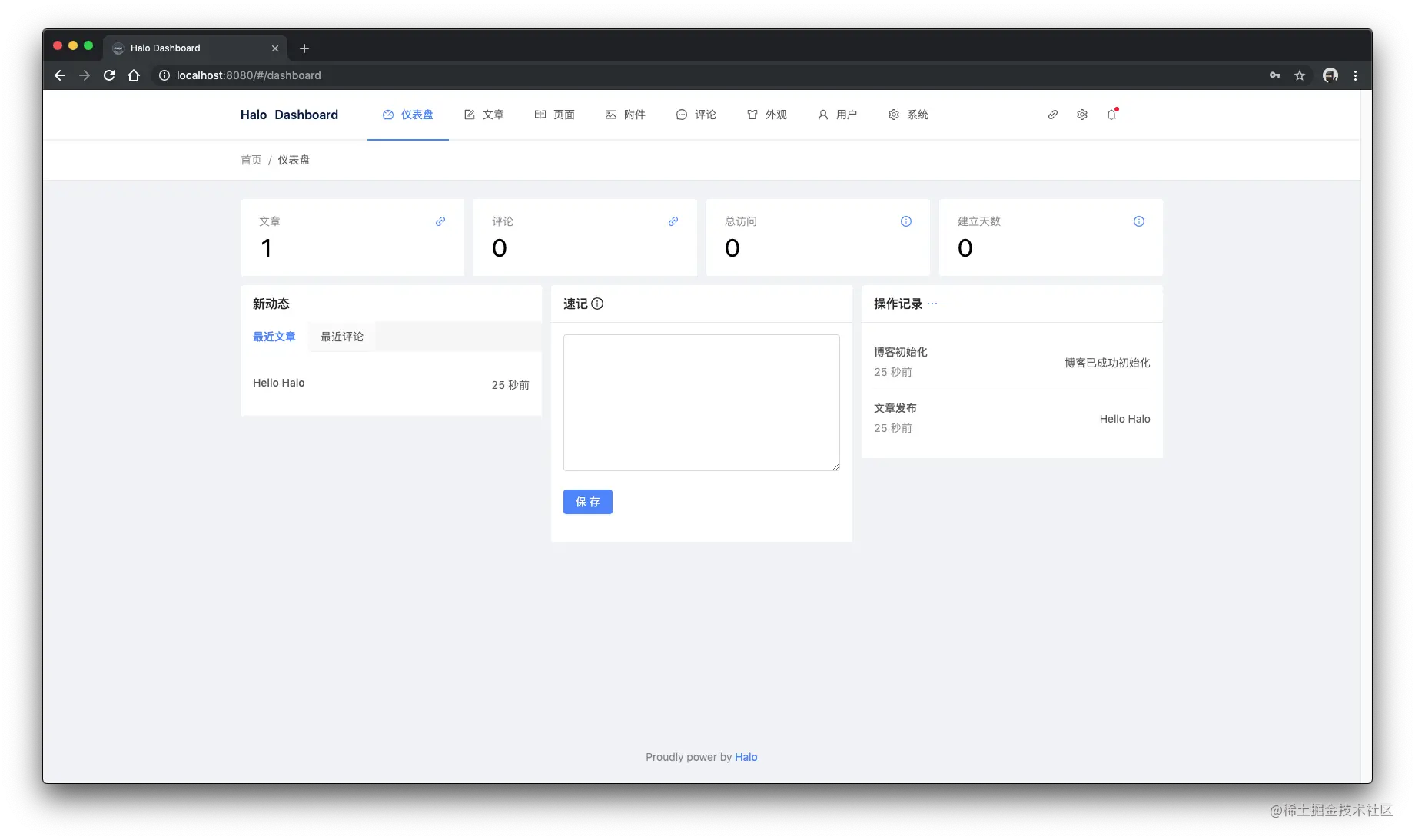Open header settings gear icon

click(x=1082, y=115)
